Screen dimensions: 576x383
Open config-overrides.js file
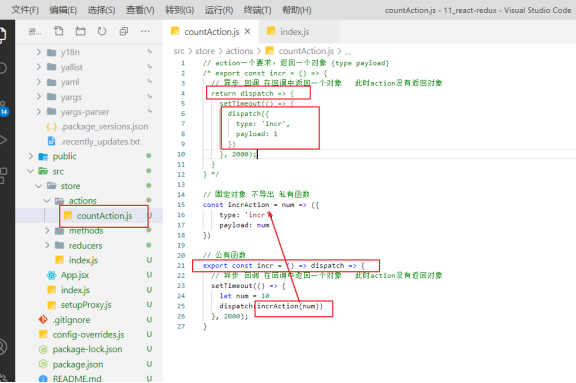pos(89,335)
